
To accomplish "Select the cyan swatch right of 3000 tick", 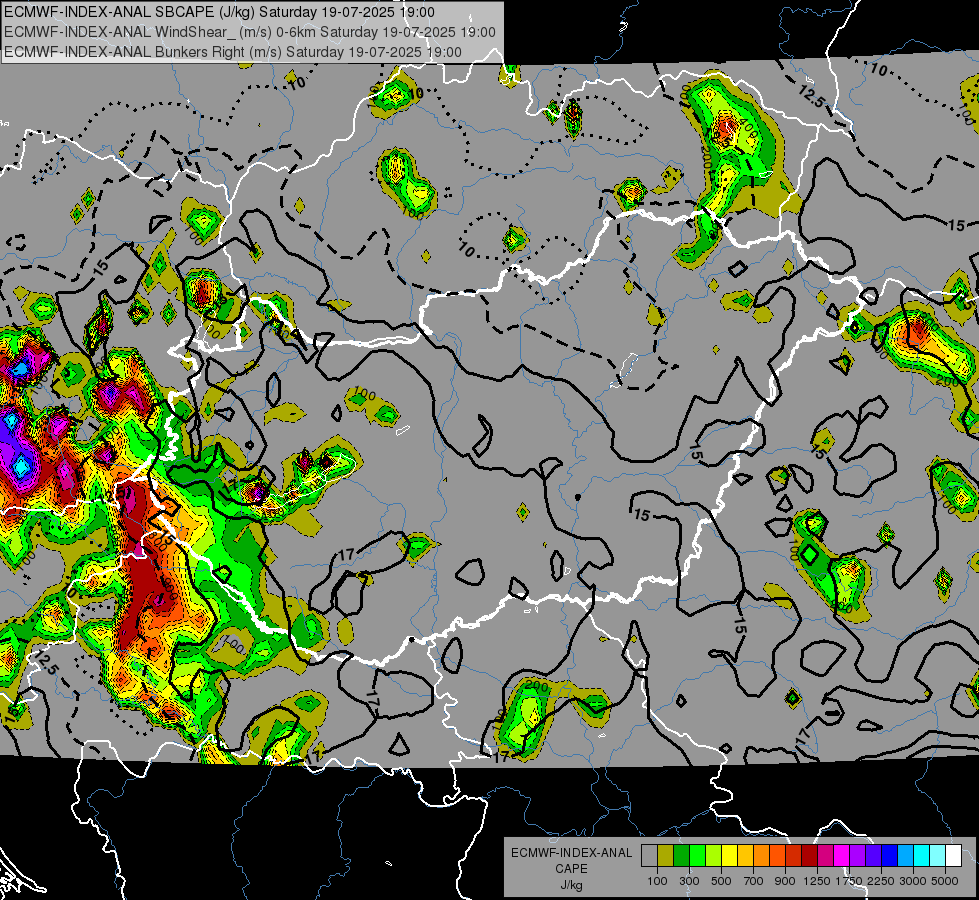I will tap(922, 855).
